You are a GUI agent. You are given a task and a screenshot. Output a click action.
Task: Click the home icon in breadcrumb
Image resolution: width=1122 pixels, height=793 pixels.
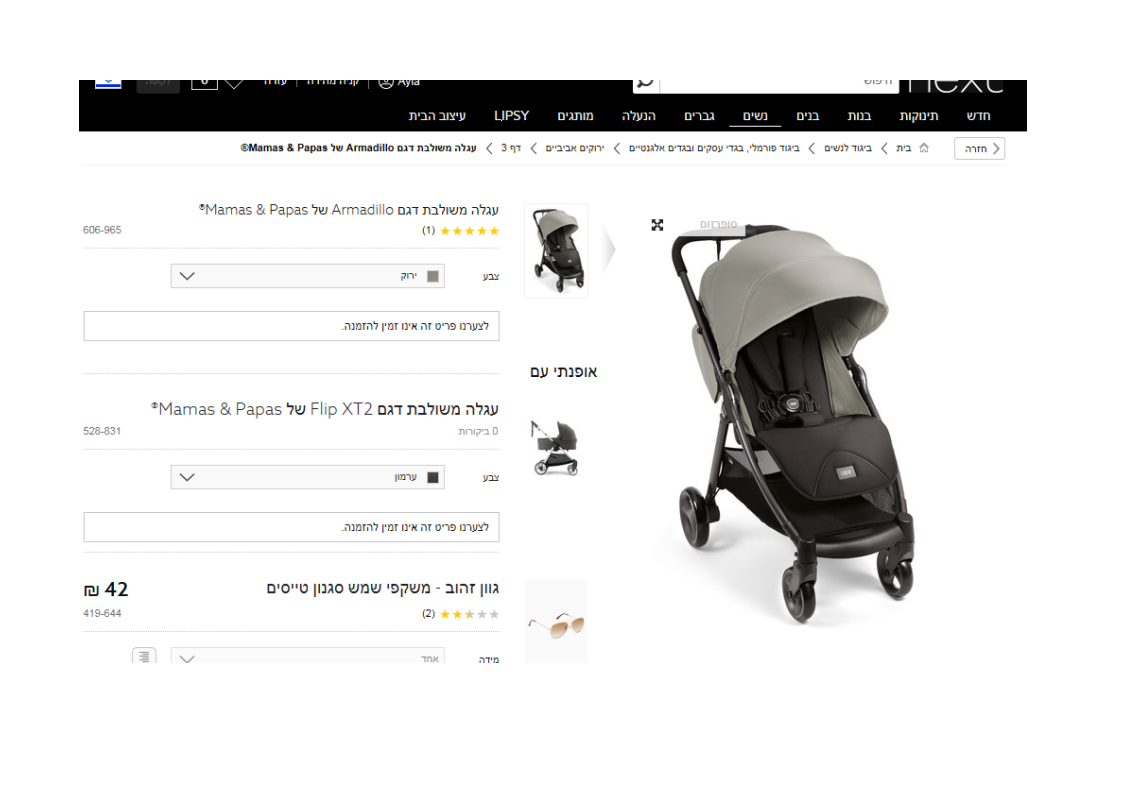click(x=924, y=147)
